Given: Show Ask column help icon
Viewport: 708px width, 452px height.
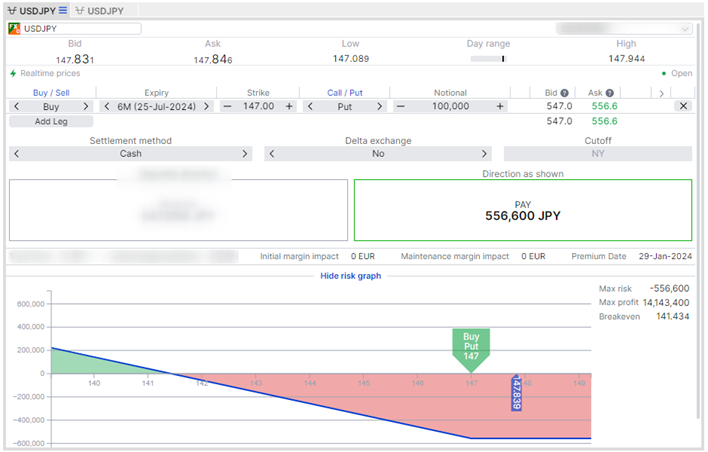Looking at the screenshot, I should tap(610, 93).
